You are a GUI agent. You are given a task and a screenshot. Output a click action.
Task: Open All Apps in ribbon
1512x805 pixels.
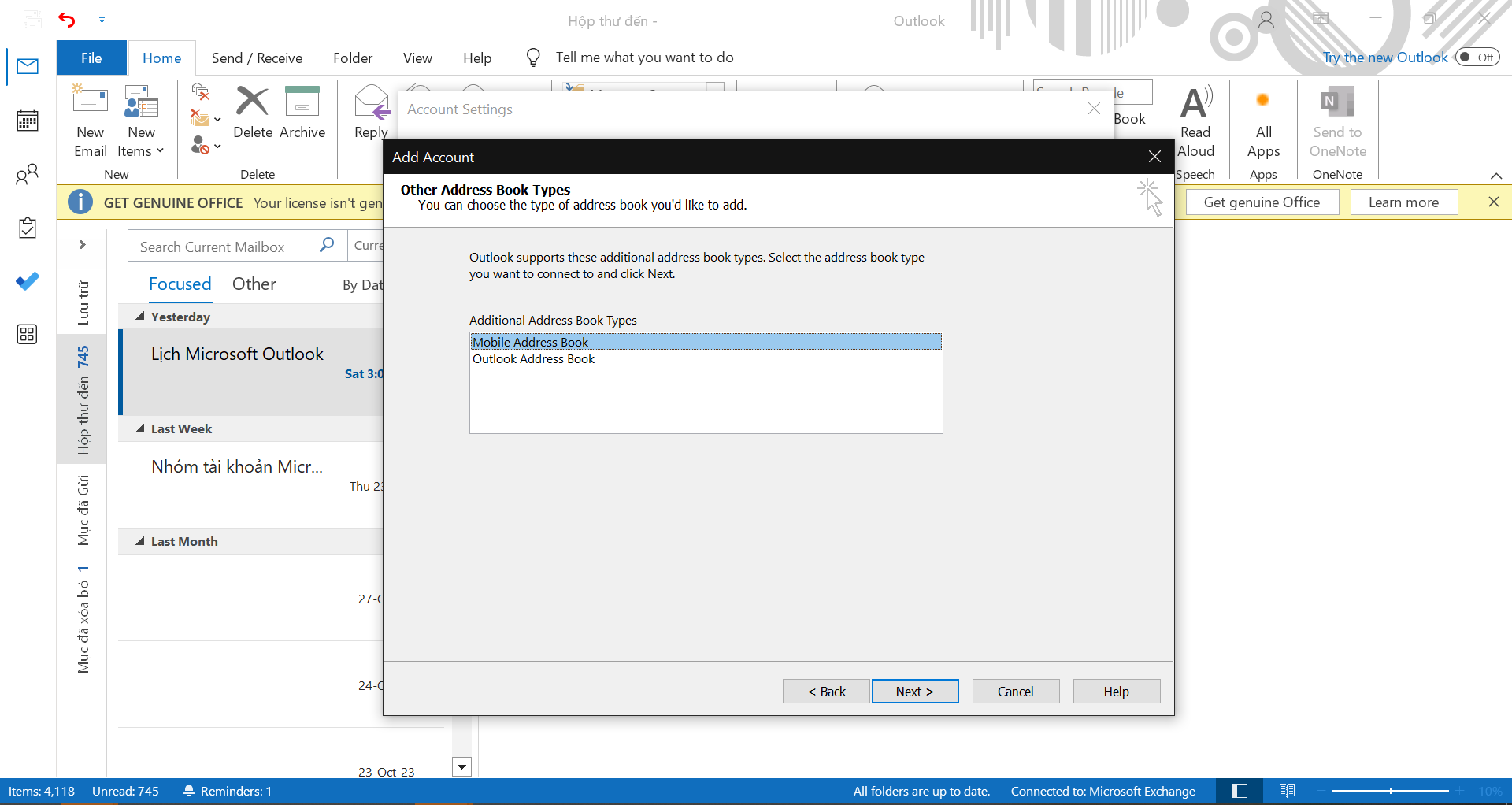(1263, 121)
